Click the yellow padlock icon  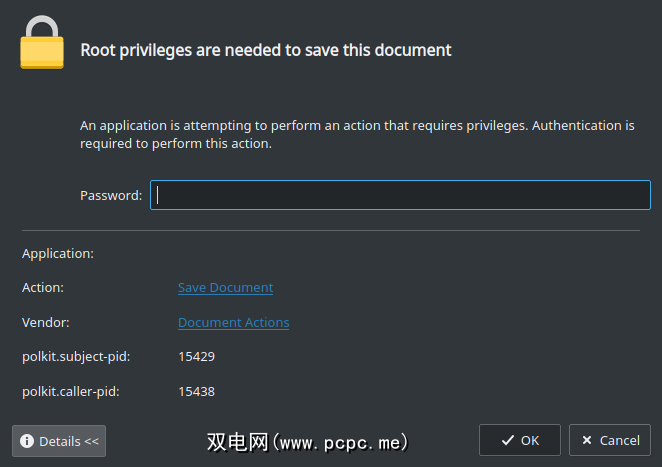coord(42,43)
